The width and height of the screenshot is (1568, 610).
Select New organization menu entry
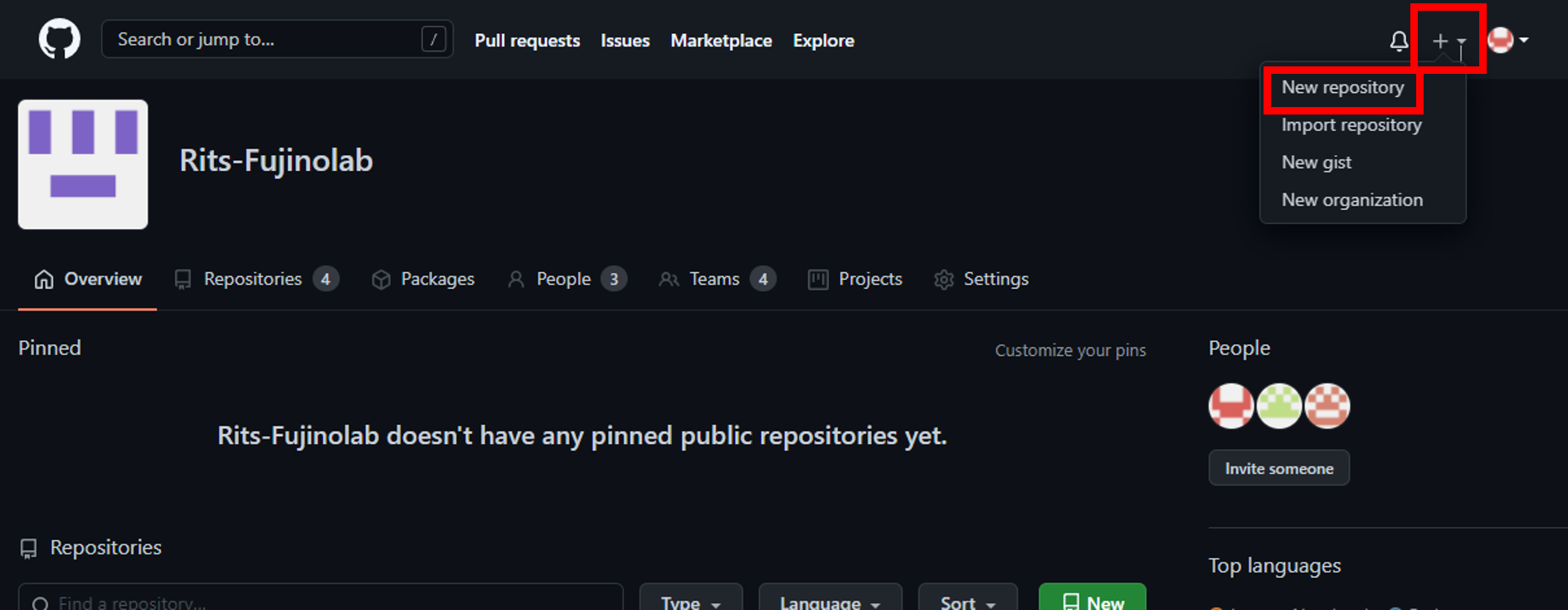[x=1351, y=199]
